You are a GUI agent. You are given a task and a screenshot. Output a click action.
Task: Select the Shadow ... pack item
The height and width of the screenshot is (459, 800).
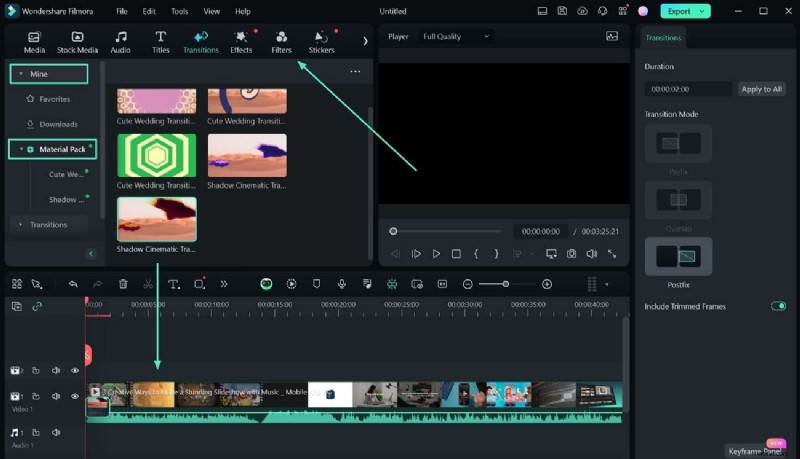tap(67, 199)
